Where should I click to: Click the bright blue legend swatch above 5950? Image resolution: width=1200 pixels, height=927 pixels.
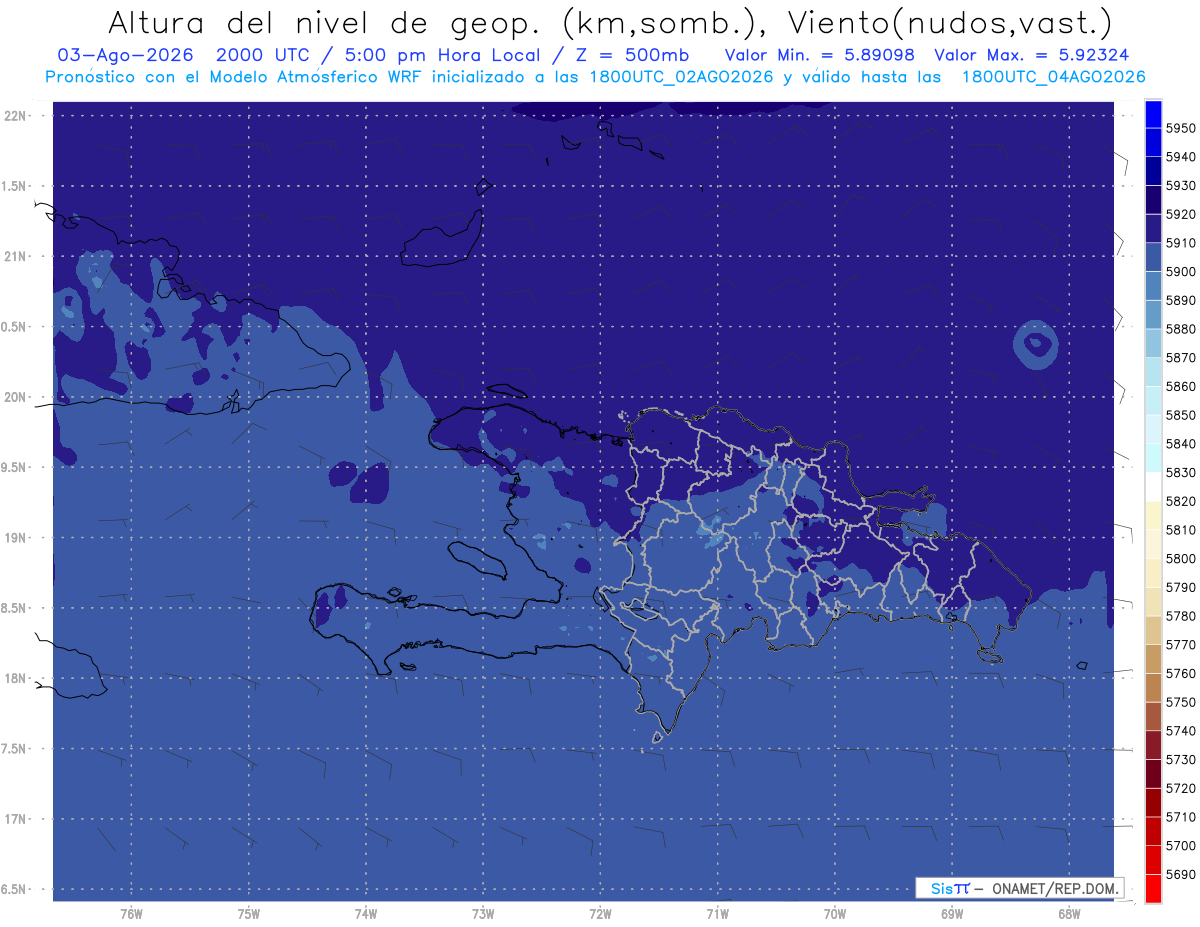1152,114
